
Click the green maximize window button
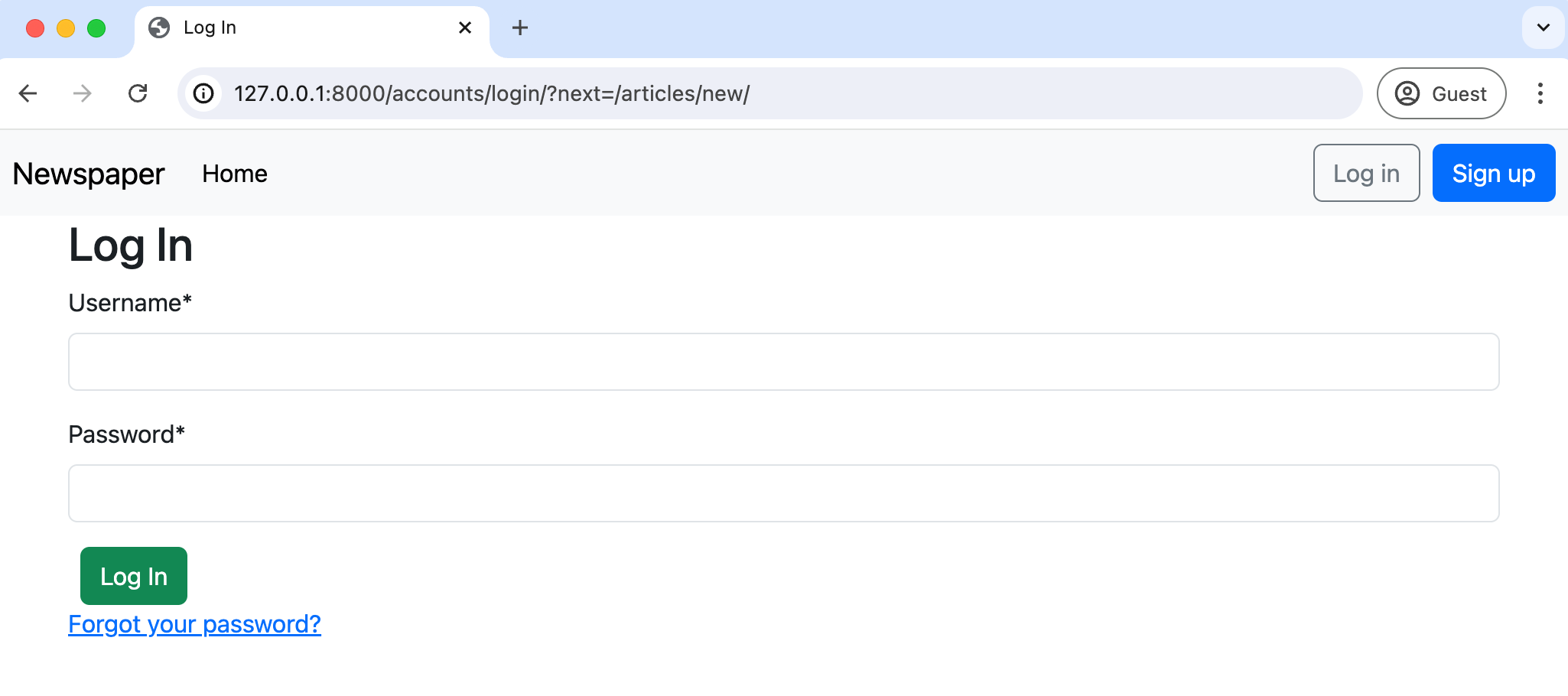click(96, 28)
